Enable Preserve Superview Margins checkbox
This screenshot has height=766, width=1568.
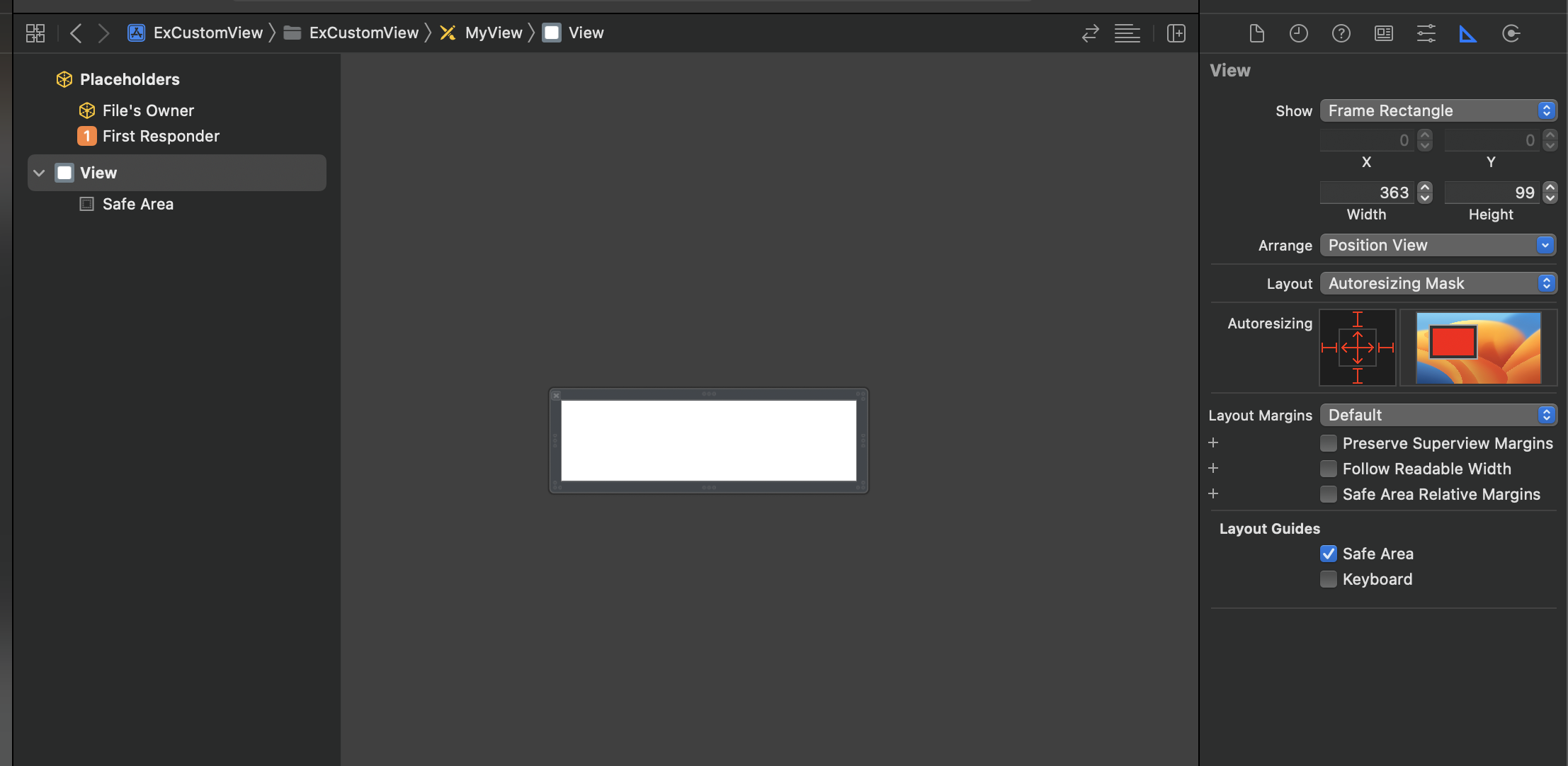coord(1329,443)
